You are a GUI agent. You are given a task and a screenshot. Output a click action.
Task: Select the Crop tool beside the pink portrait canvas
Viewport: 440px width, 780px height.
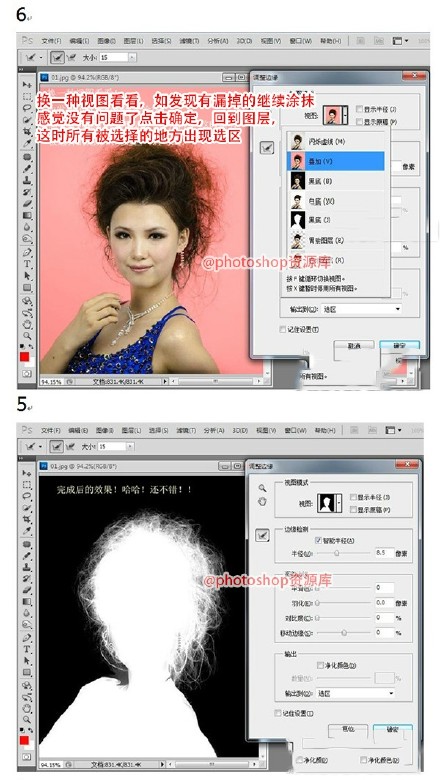point(27,131)
